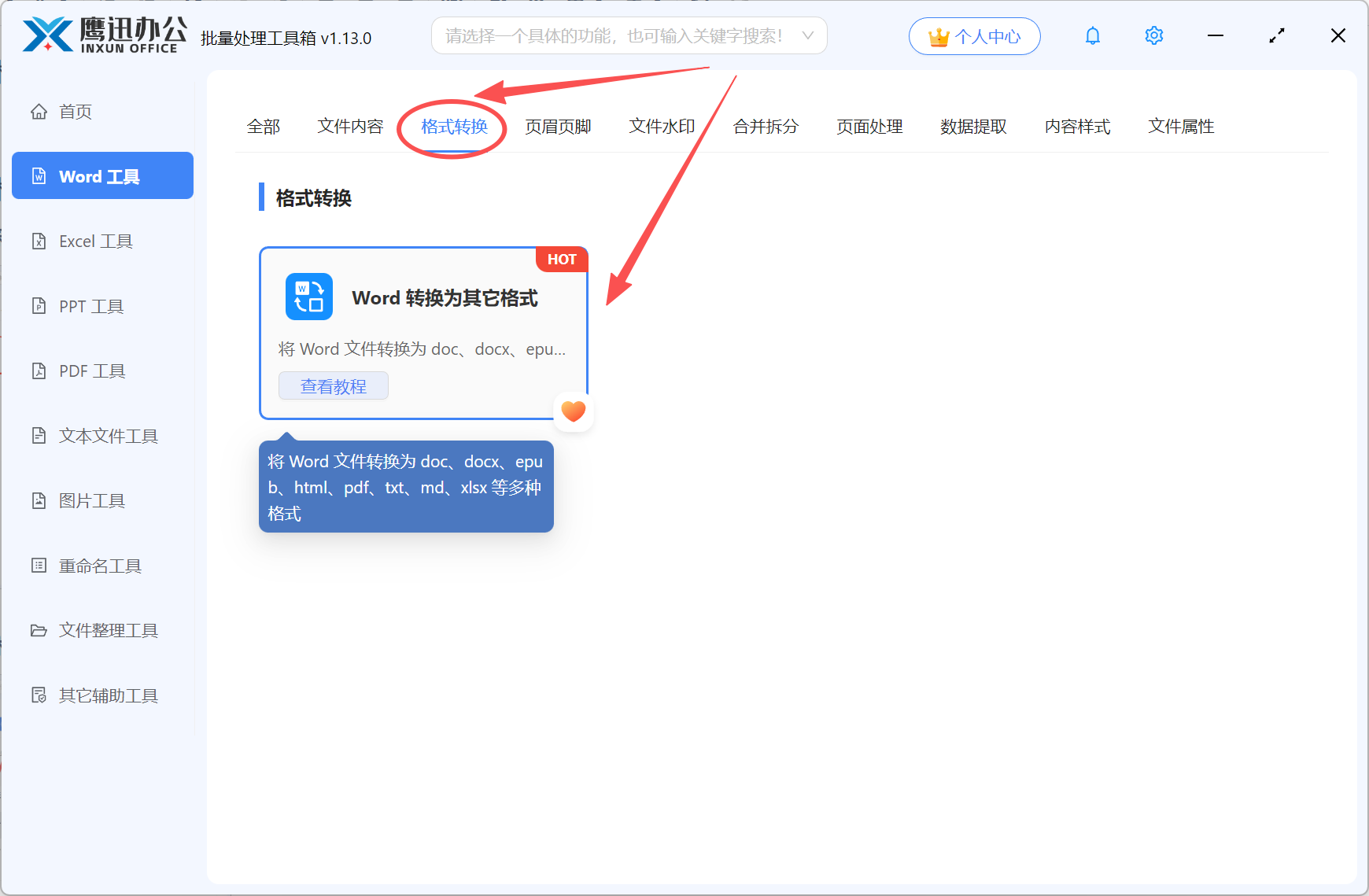
Task: Select the 其它辅助工具 auxiliary tools
Action: [x=108, y=695]
